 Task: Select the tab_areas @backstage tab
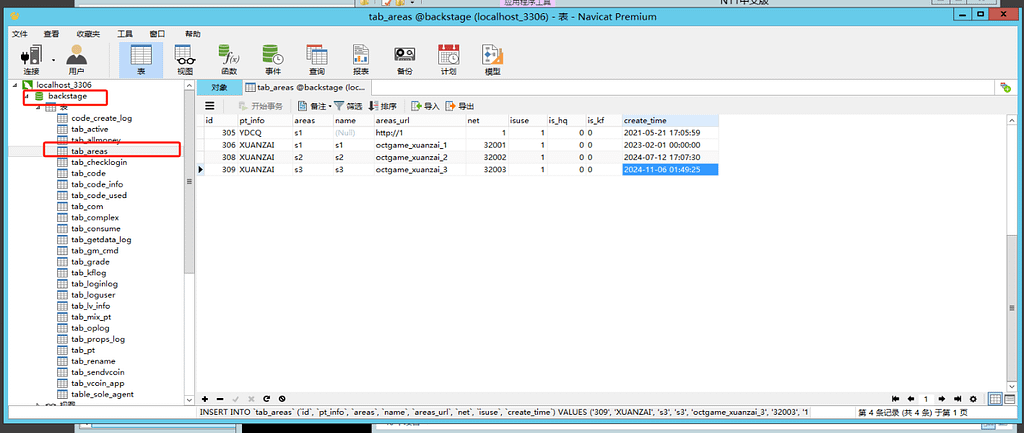pos(306,88)
